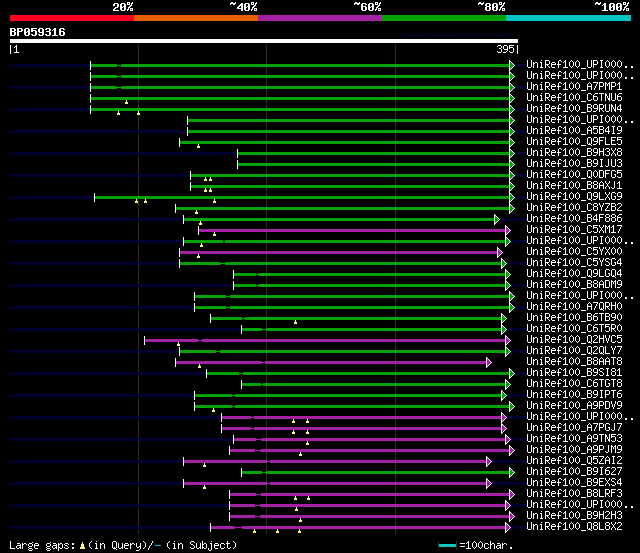The height and width of the screenshot is (553, 640).
Task: Select the UniRef100_B8AAT8 label
Action: 574,362
